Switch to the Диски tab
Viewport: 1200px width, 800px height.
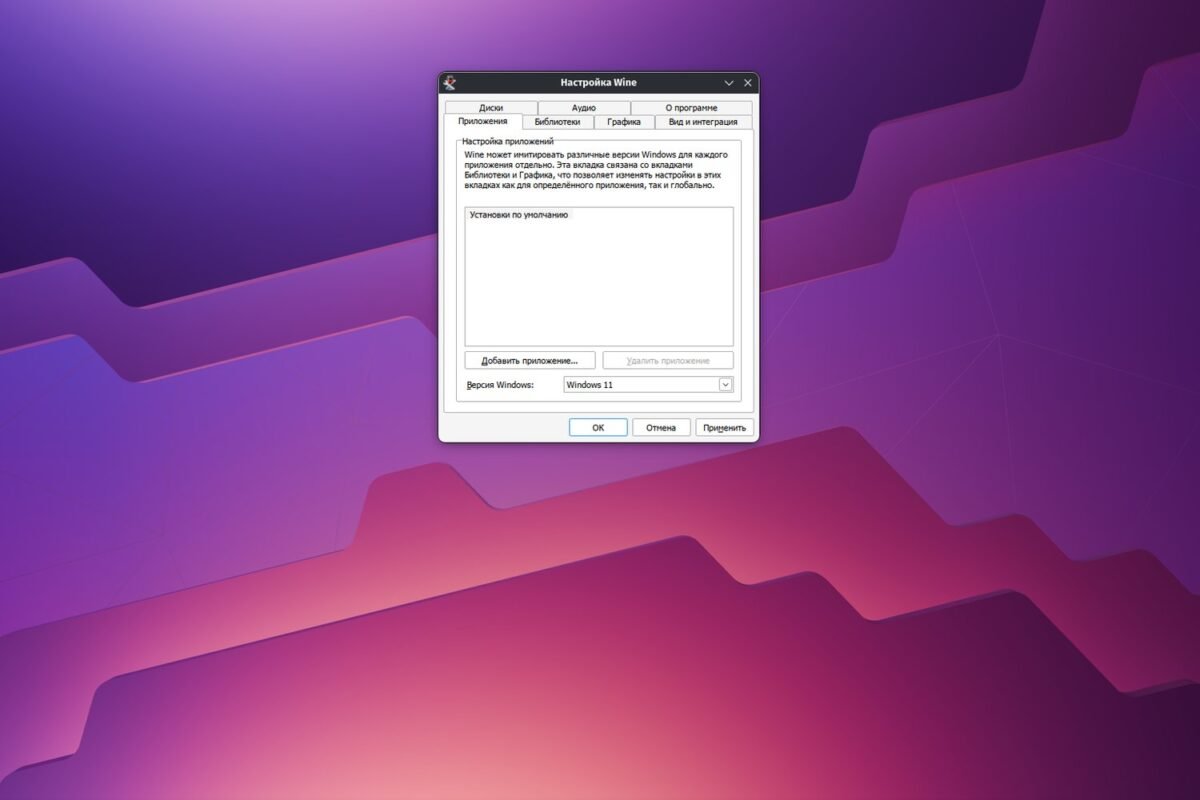tap(491, 107)
